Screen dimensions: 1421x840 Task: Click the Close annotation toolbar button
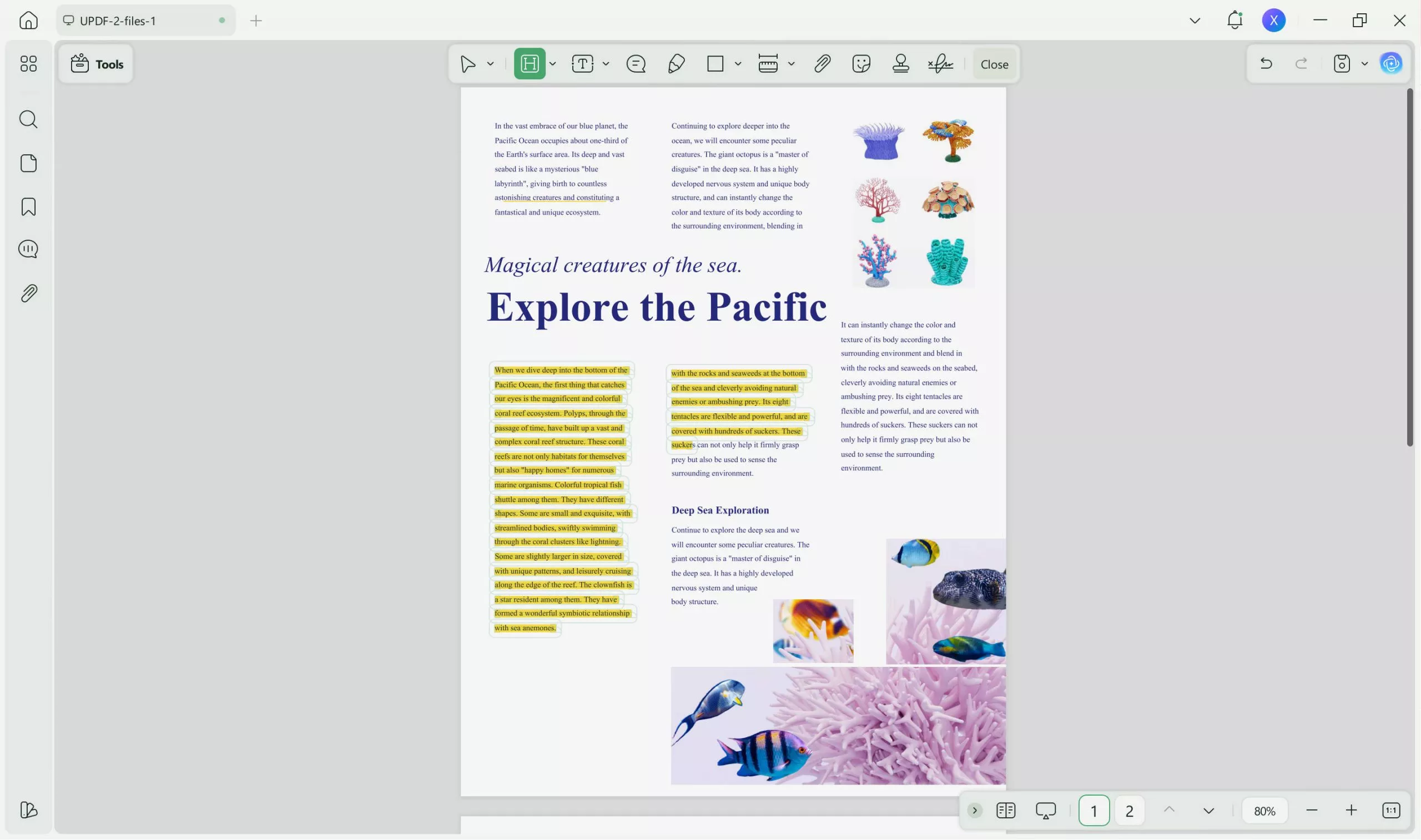pos(994,64)
